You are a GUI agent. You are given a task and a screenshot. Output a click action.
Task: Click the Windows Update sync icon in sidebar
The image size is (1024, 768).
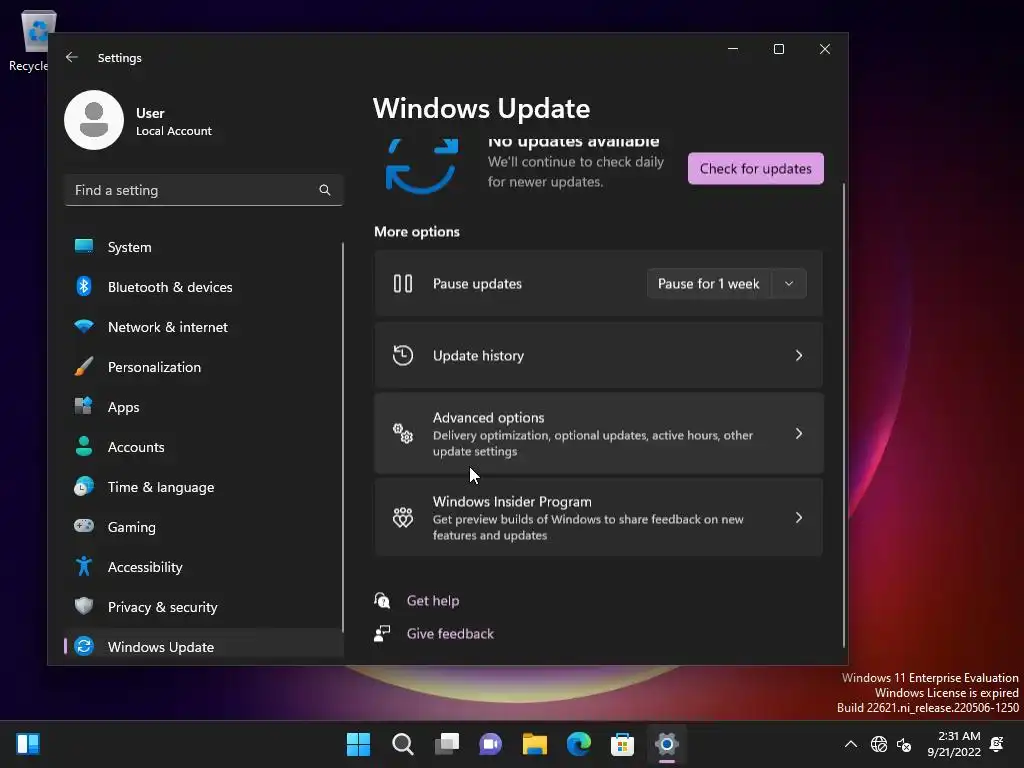coord(84,646)
